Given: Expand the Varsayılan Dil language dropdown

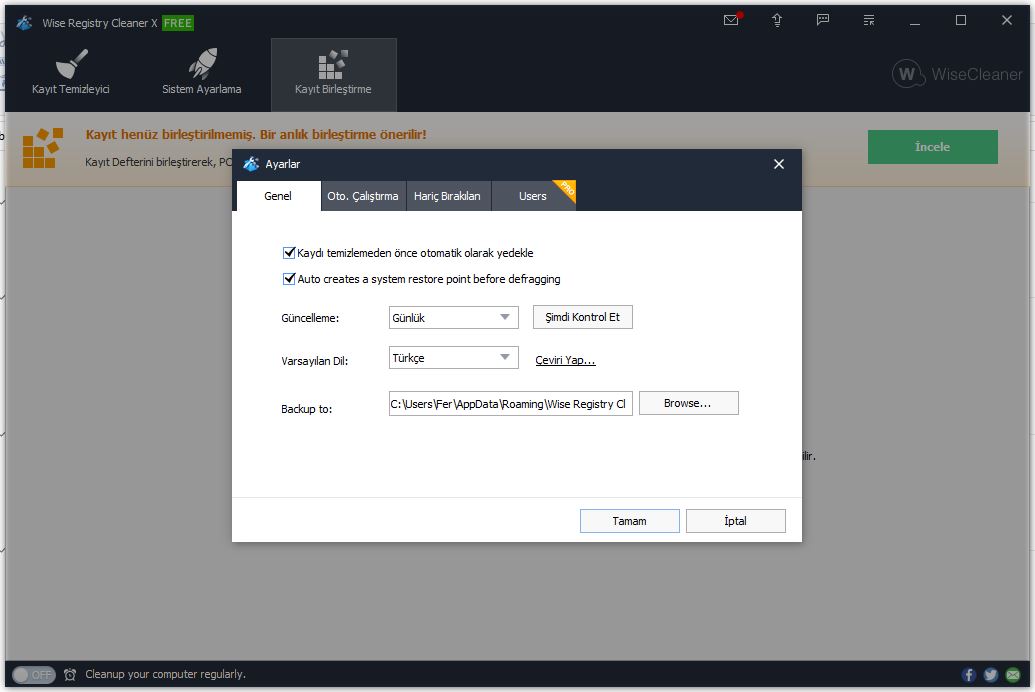Looking at the screenshot, I should (x=453, y=358).
